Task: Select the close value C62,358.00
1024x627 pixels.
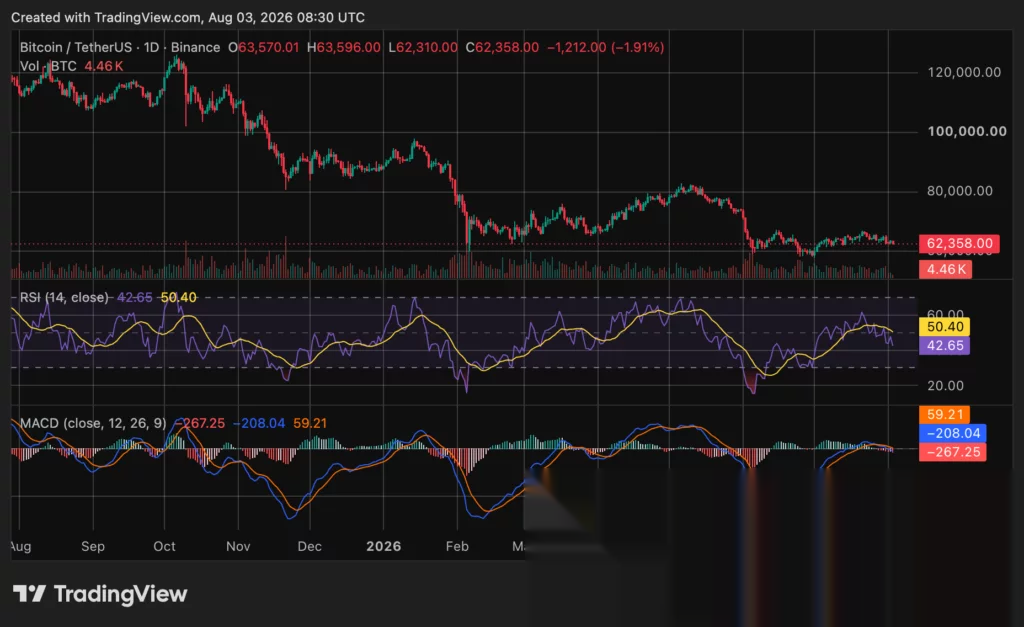Action: tap(502, 48)
